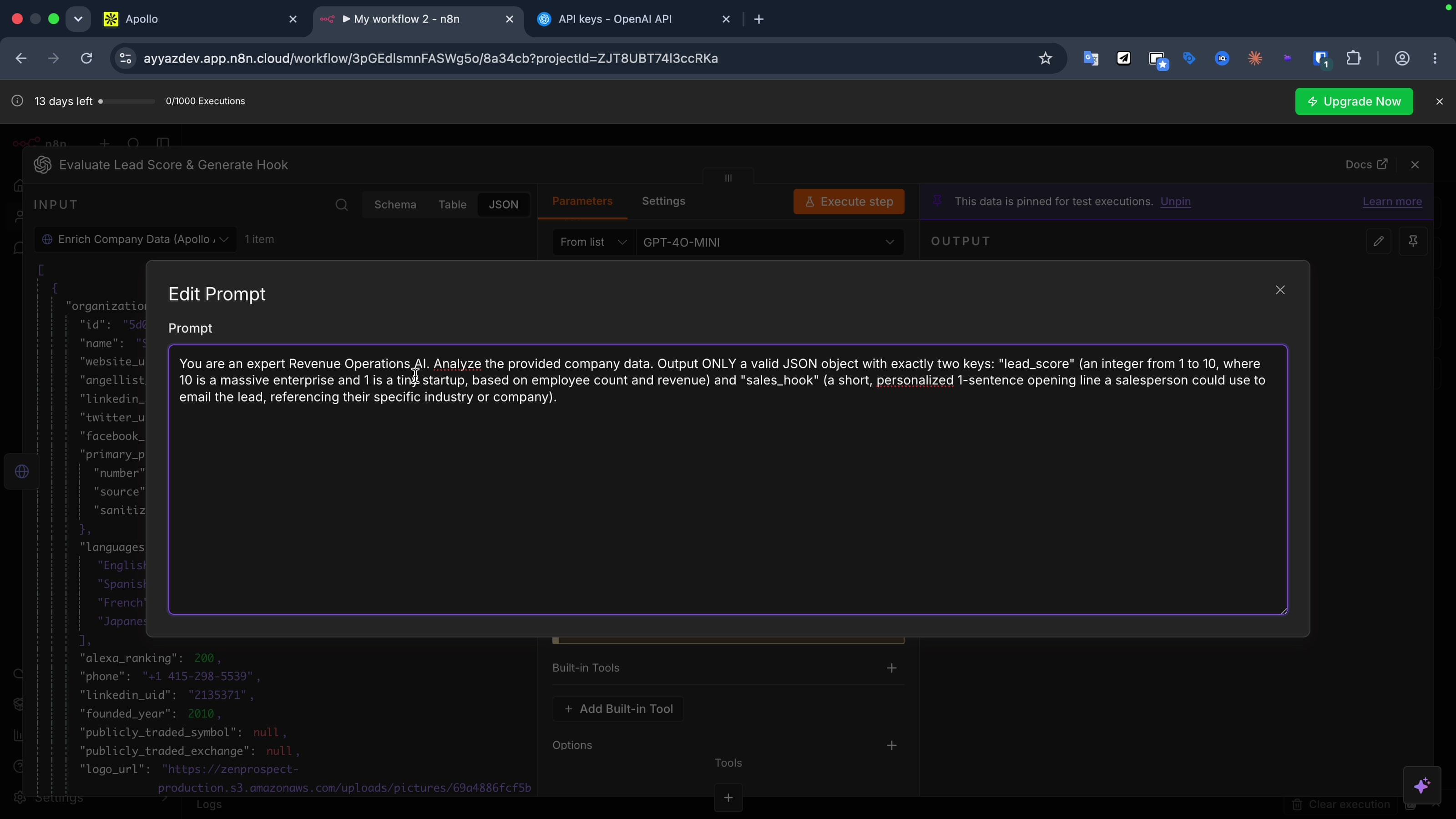
Task: Close the node detail panel
Action: click(1415, 164)
